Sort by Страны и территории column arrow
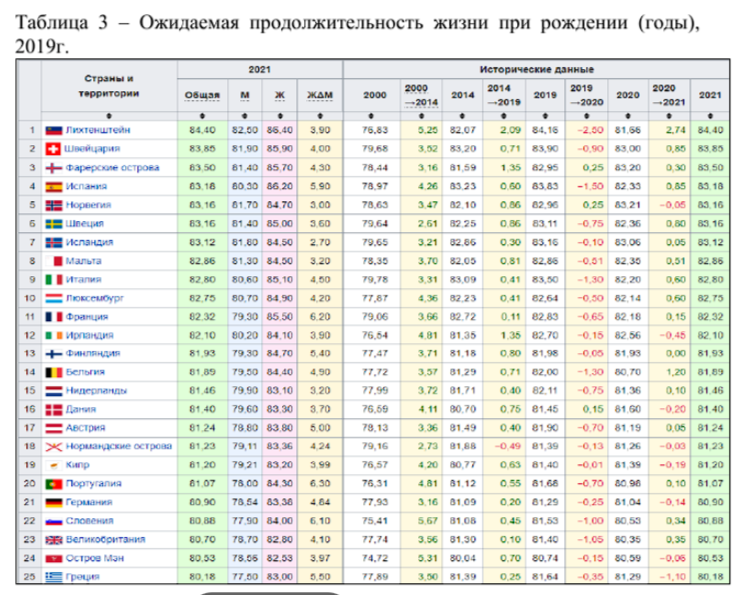Screen dimensions: 740x595 click(109, 114)
